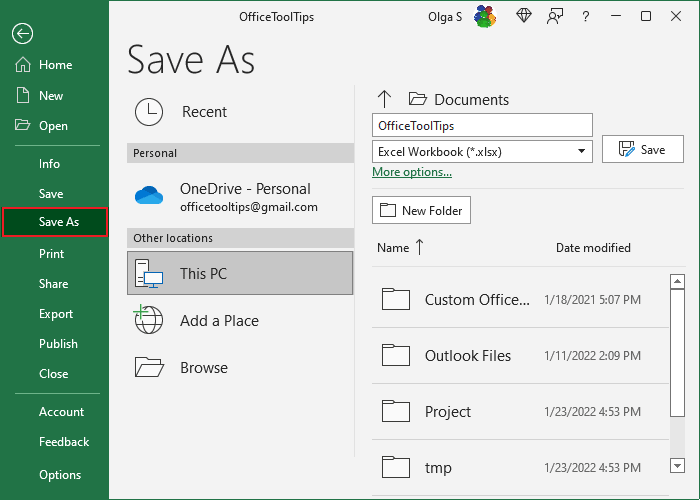
Task: Click the tmp folder name
Action: [x=438, y=468]
